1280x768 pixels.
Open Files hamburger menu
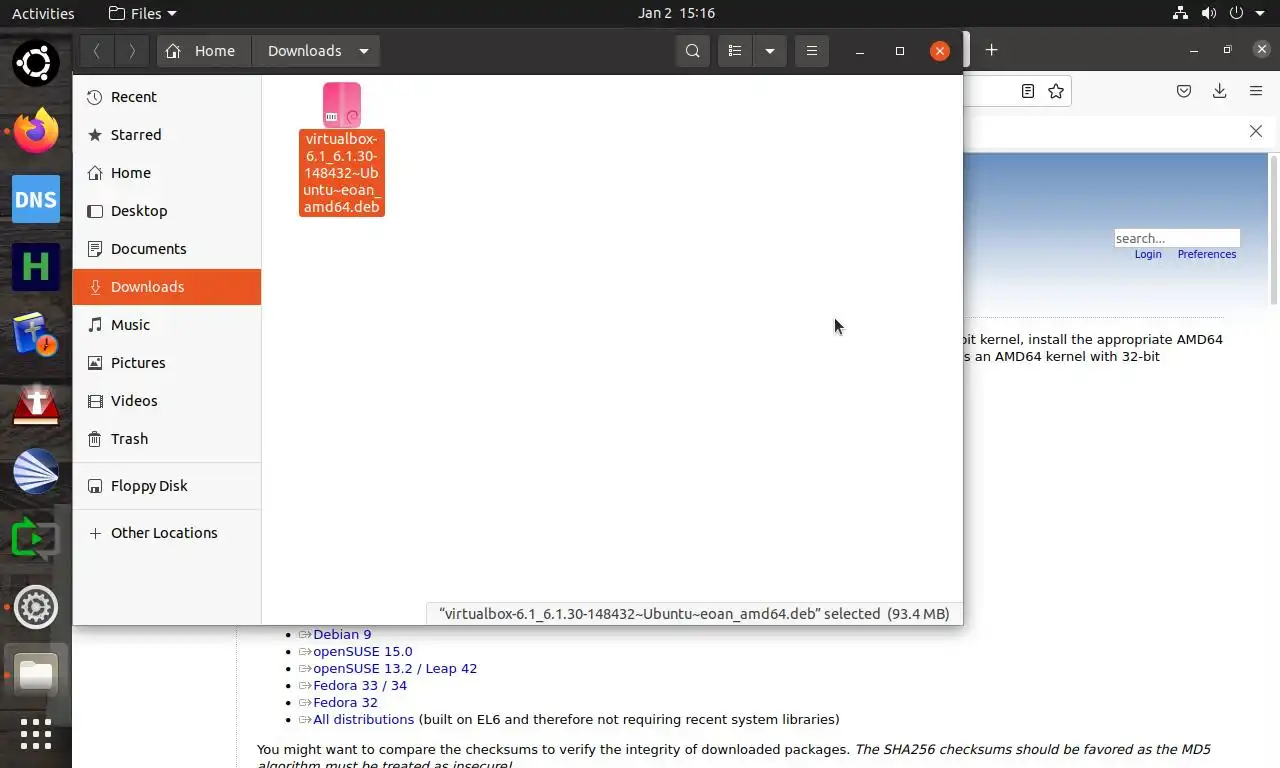click(812, 51)
